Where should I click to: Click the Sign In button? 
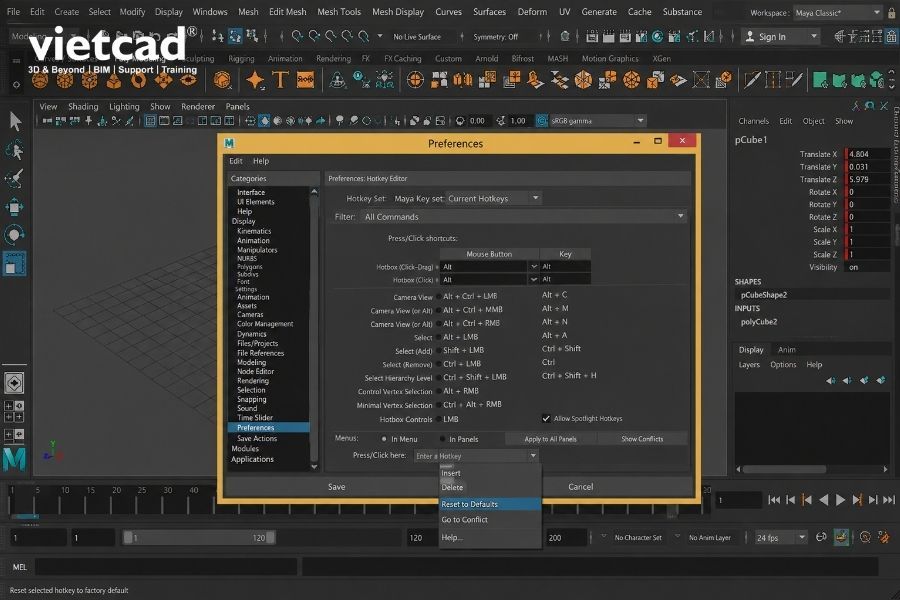click(772, 37)
